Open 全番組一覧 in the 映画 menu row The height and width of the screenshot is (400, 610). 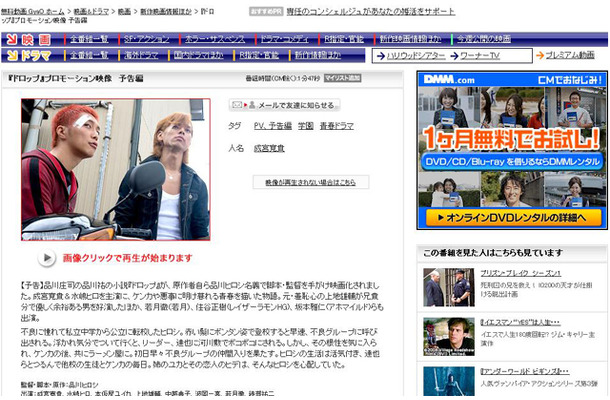pyautogui.click(x=89, y=39)
